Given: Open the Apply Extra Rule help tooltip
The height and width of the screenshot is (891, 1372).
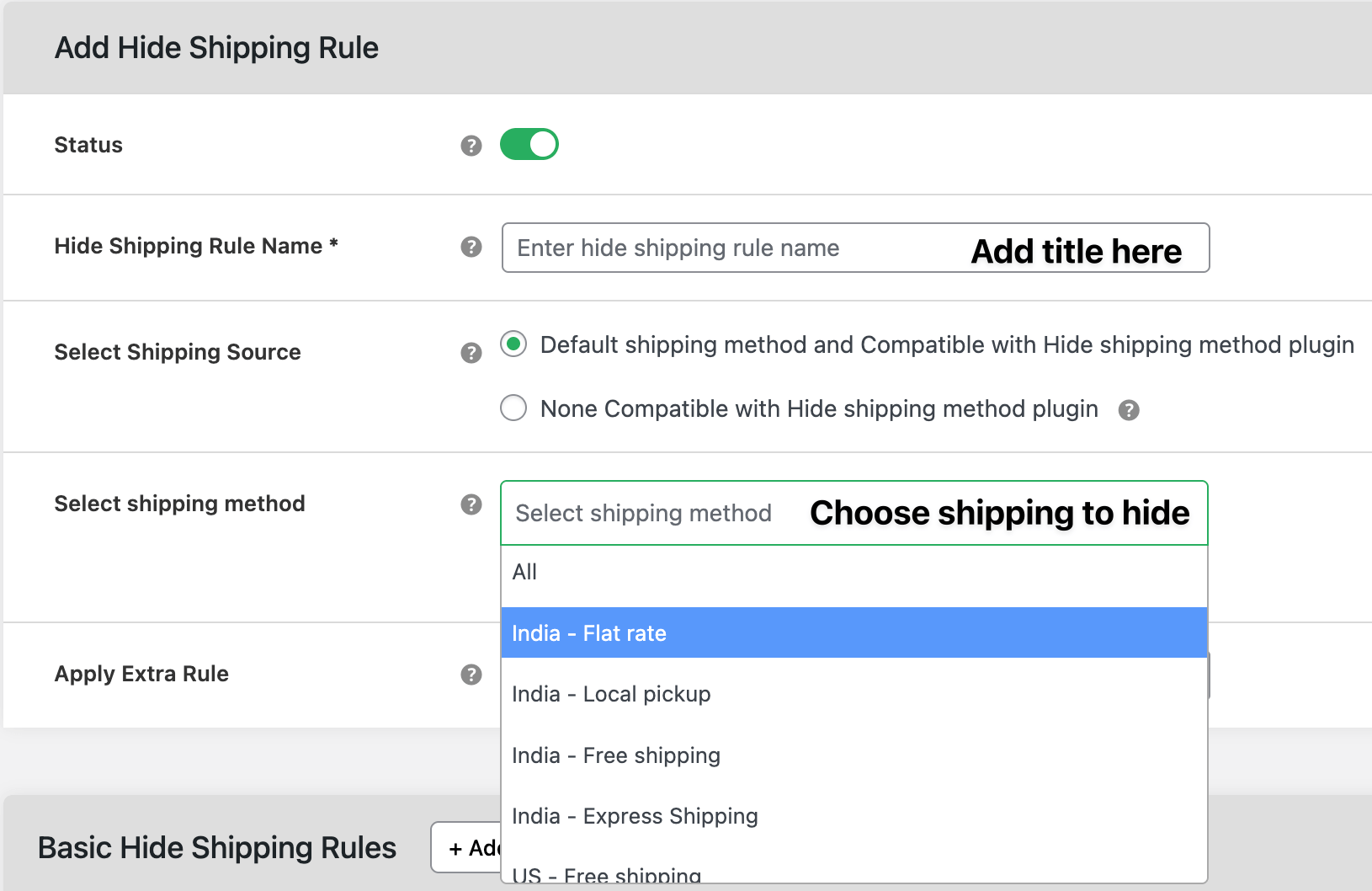Looking at the screenshot, I should click(x=471, y=675).
